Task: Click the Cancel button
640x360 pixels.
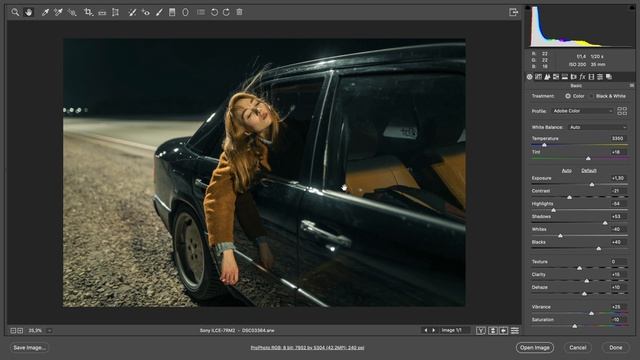Action: coord(578,348)
